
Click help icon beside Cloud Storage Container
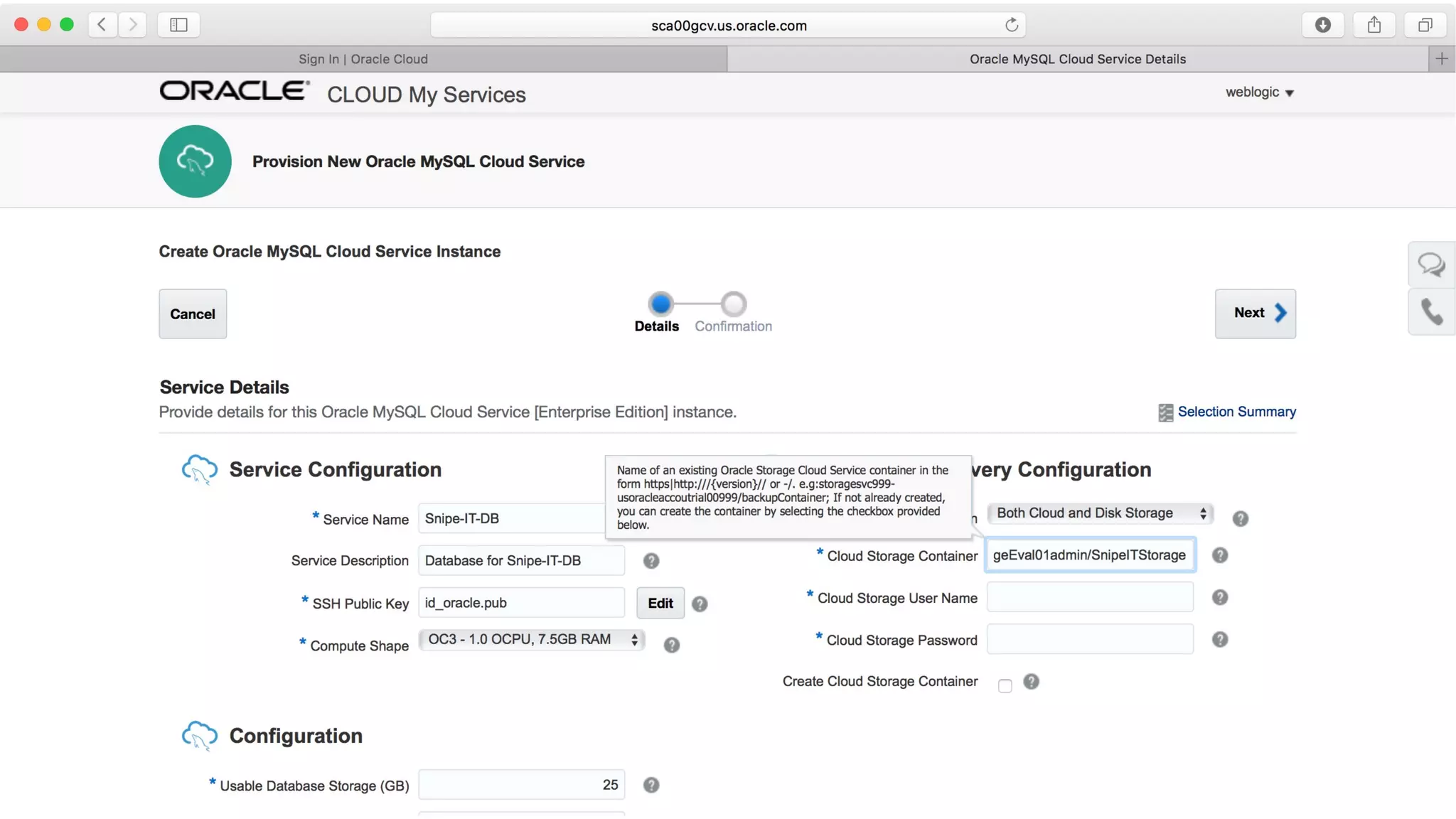click(1220, 555)
